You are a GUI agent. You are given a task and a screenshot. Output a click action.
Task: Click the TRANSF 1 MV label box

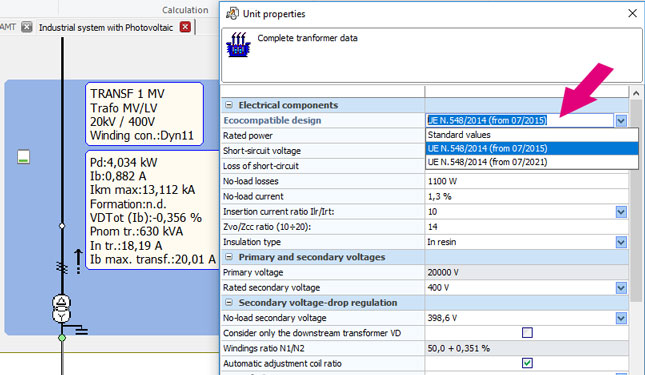pyautogui.click(x=144, y=114)
